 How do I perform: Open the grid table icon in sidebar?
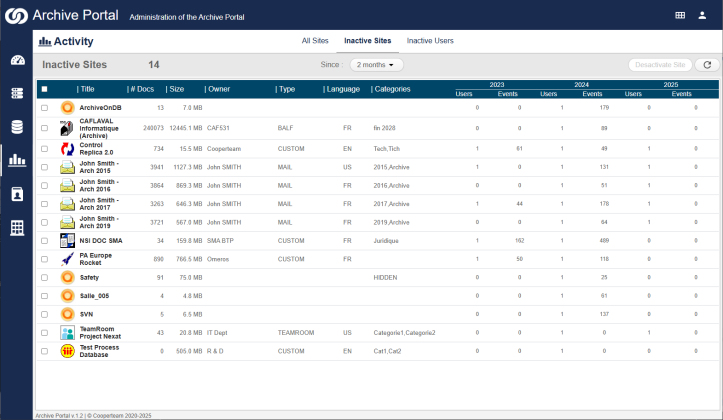18,228
